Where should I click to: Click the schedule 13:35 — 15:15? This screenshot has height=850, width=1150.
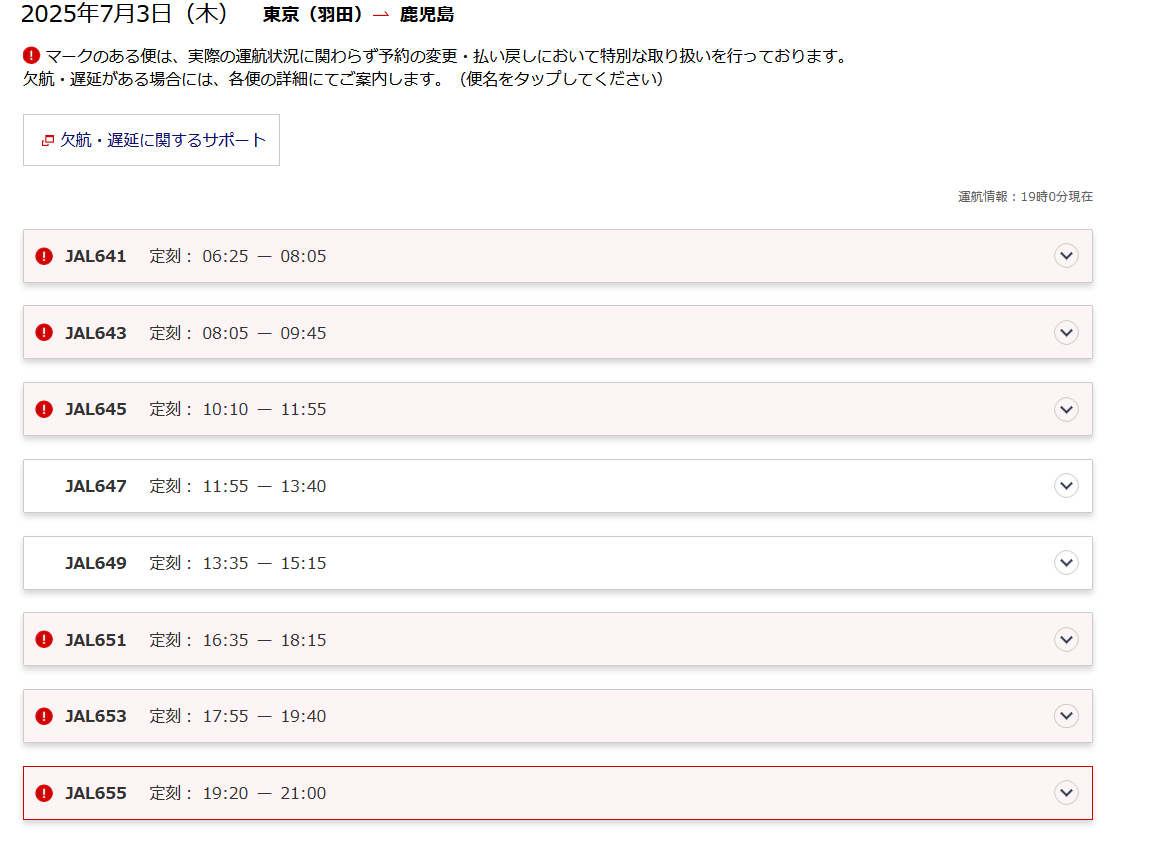click(x=264, y=563)
